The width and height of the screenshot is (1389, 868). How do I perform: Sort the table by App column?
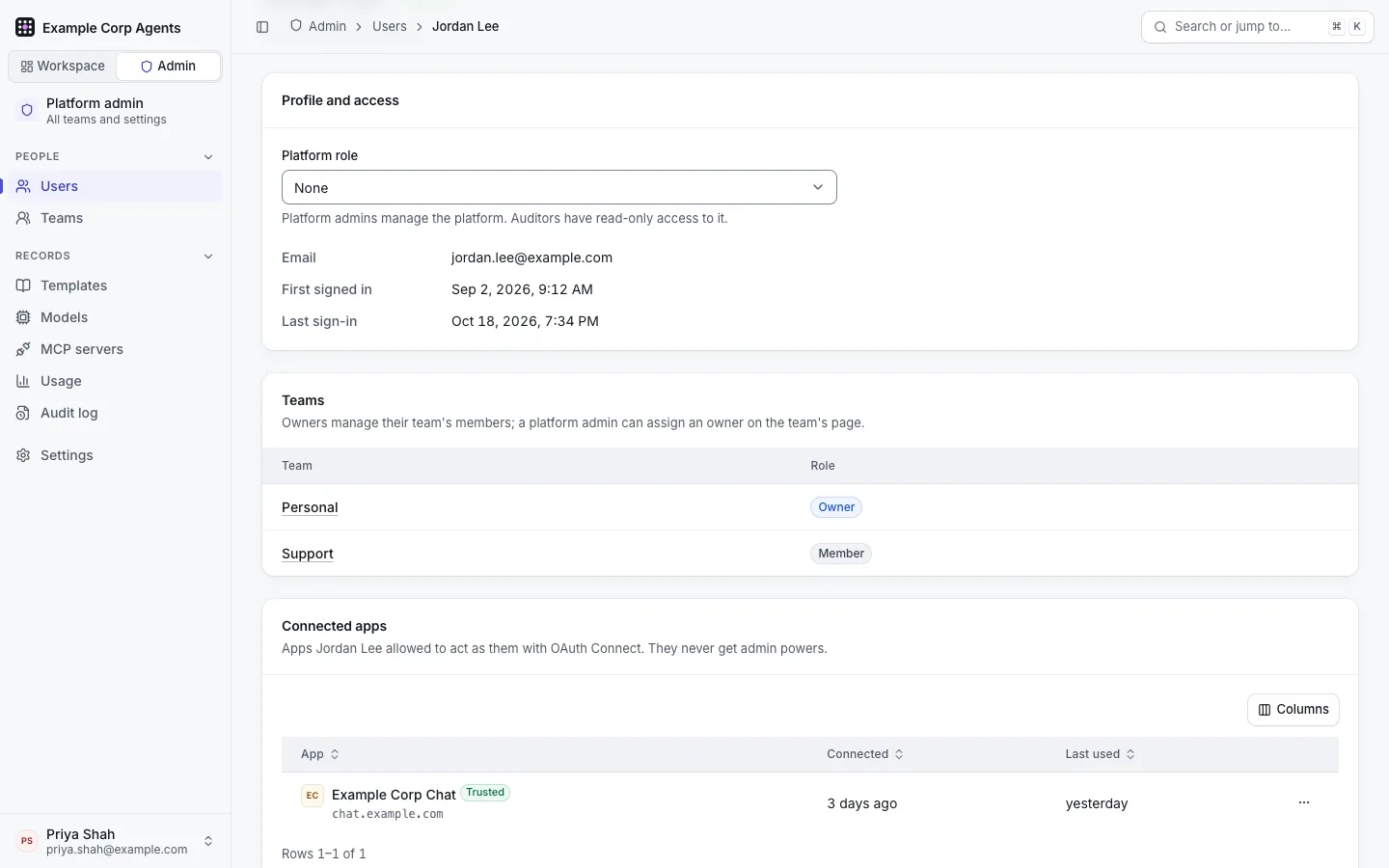(x=320, y=754)
